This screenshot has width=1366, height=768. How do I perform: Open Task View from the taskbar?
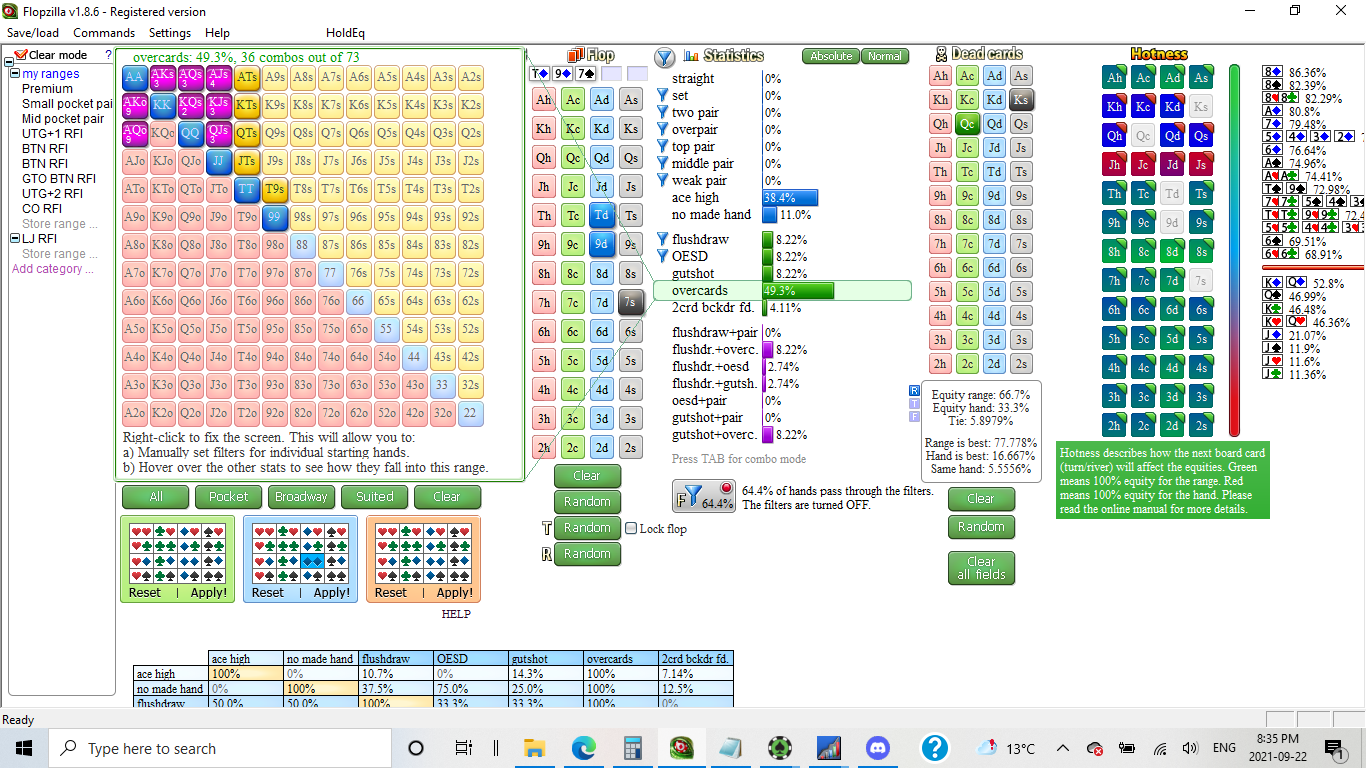[x=463, y=748]
